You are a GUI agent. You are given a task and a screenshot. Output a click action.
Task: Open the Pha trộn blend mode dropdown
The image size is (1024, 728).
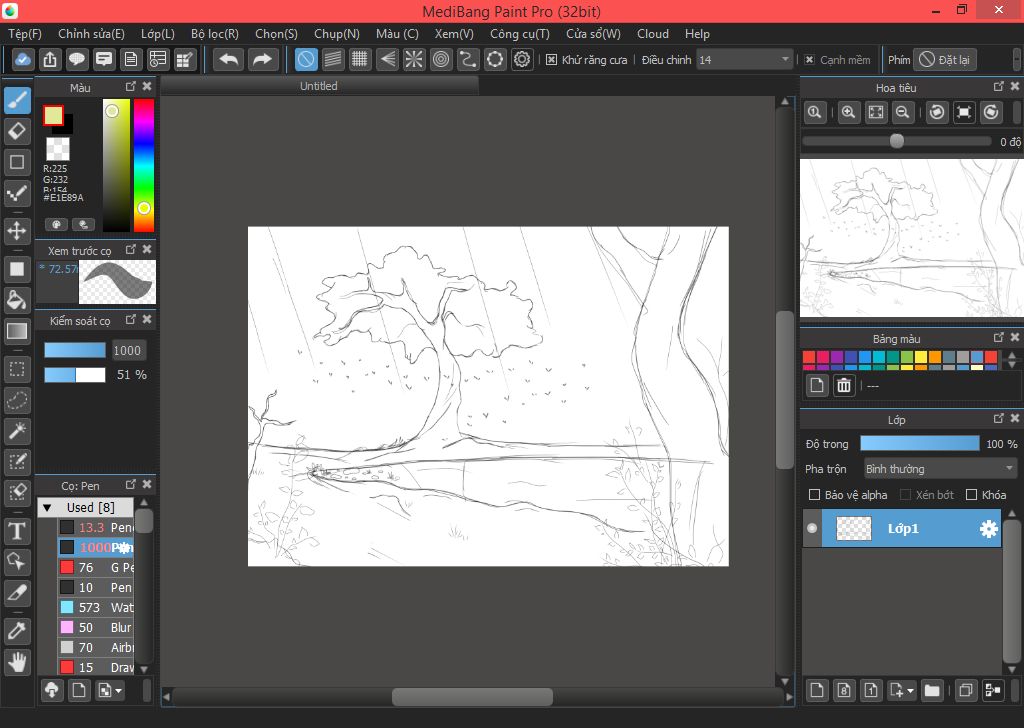939,469
